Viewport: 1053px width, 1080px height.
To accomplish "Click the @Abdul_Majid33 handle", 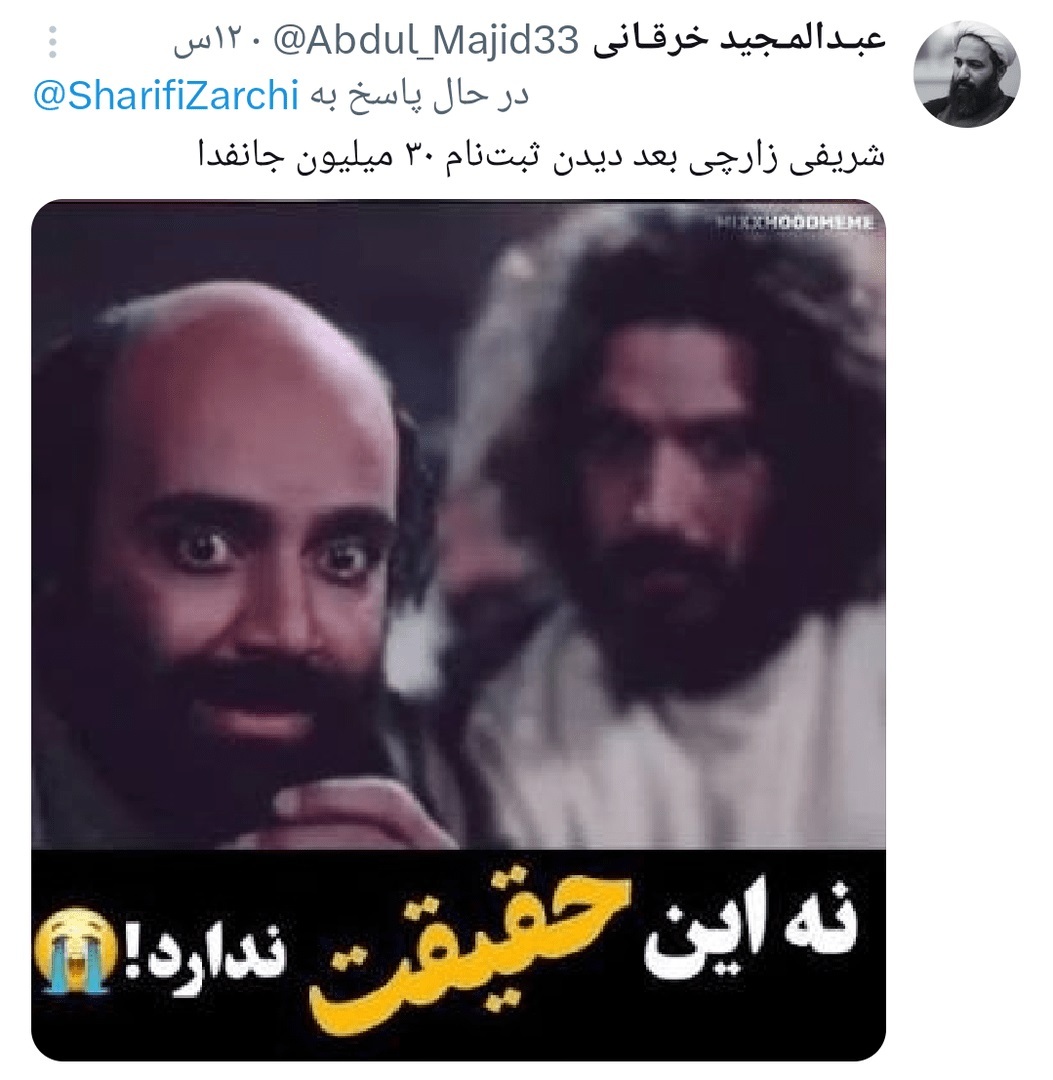I will pyautogui.click(x=426, y=41).
